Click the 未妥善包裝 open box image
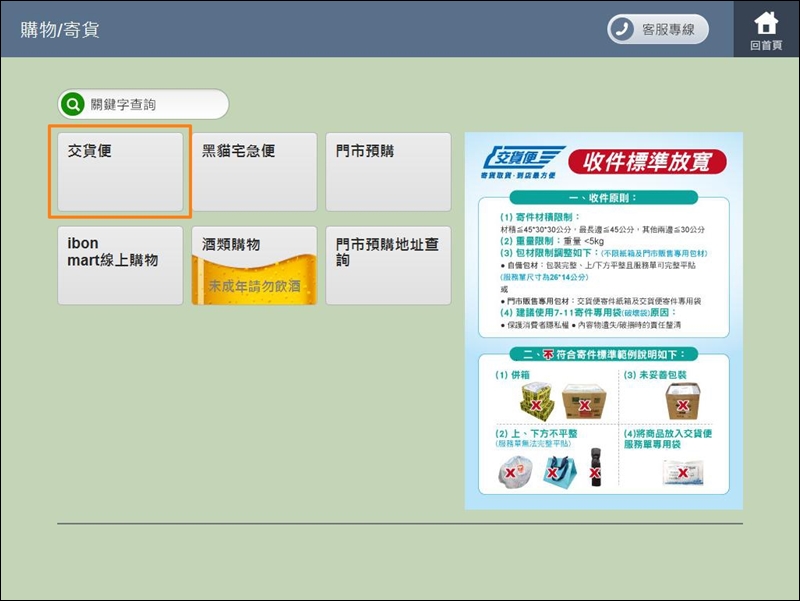Viewport: 800px width, 601px height. (x=683, y=403)
